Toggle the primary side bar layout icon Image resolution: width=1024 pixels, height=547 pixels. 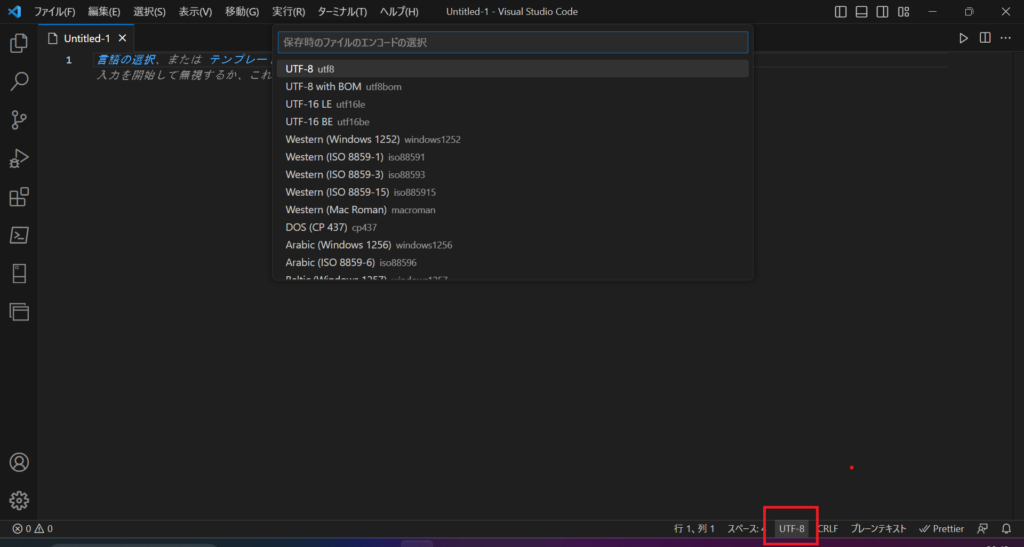coord(840,12)
